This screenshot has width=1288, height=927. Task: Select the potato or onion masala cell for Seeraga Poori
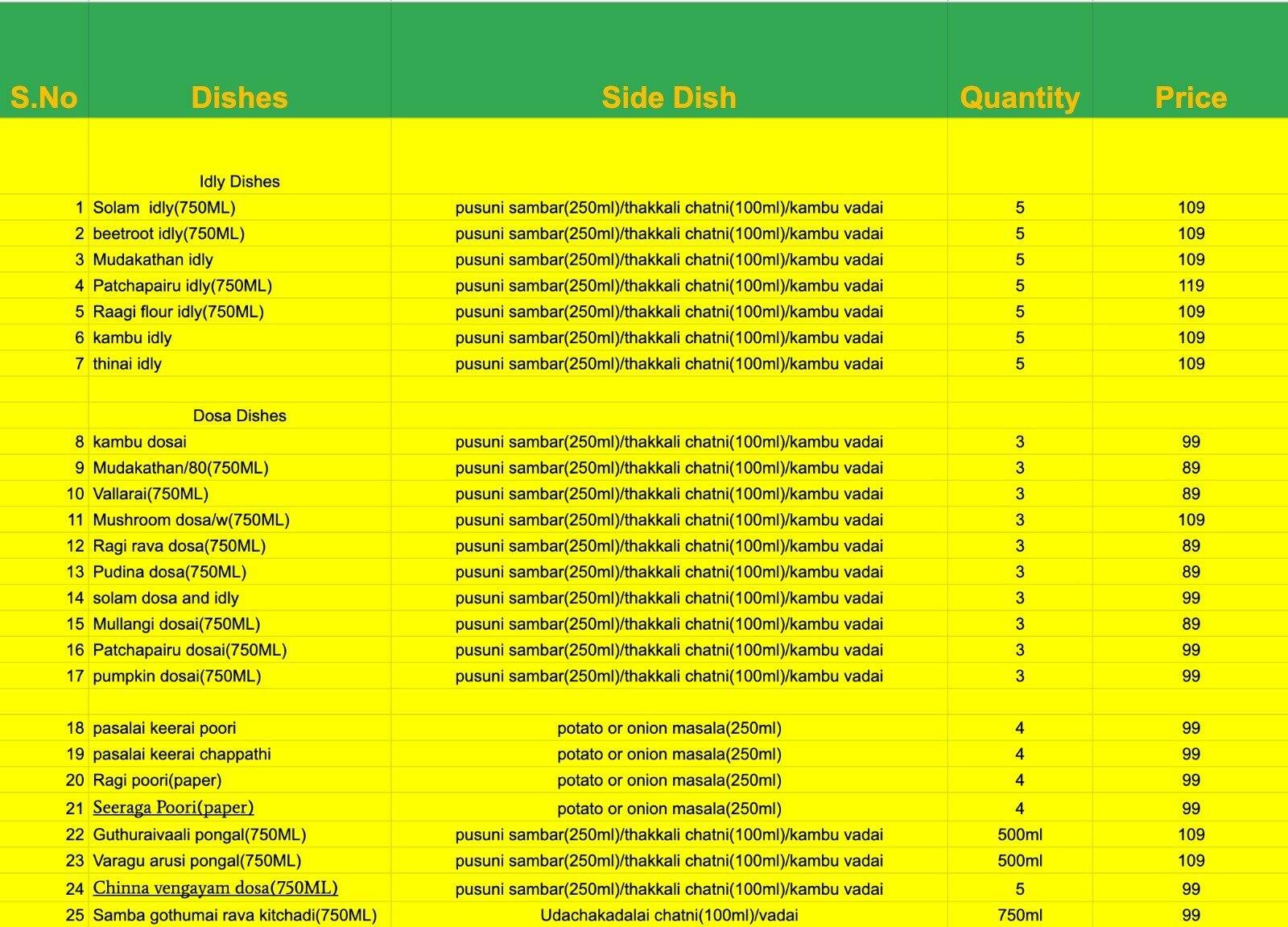(x=669, y=809)
